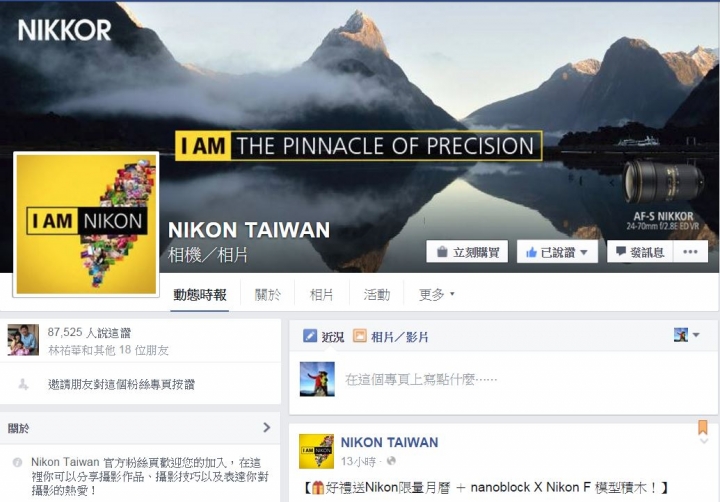
Task: Click the friends-who-like thumbnail photo
Action: (x=23, y=340)
